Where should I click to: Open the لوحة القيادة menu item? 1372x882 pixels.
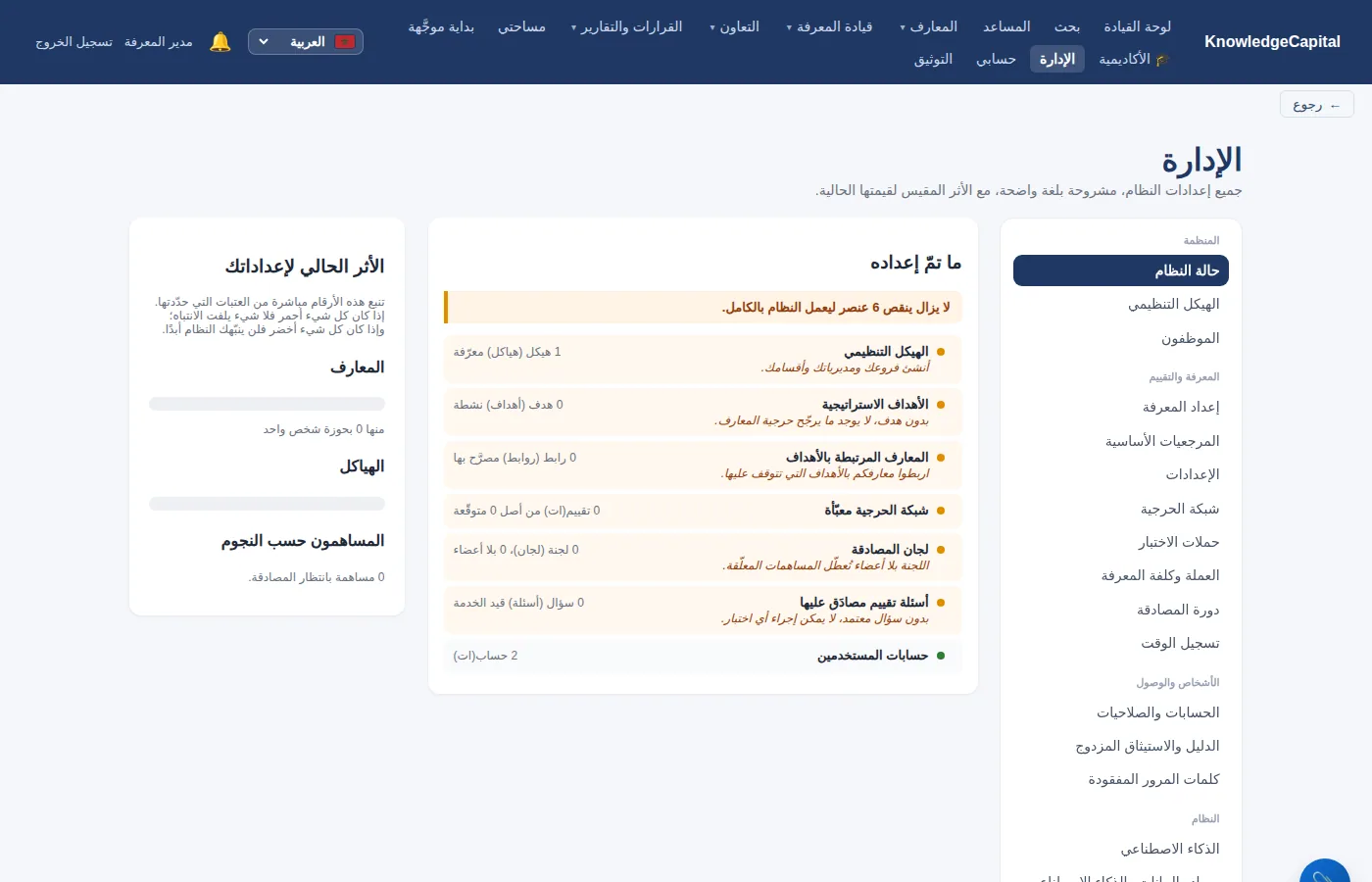[x=1137, y=26]
